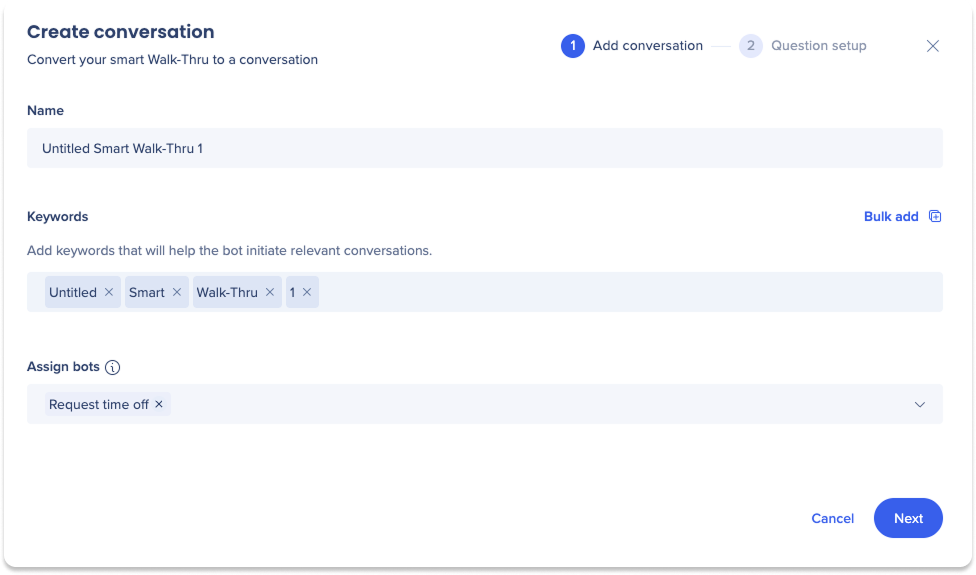
Task: Click the Cancel button
Action: [832, 518]
